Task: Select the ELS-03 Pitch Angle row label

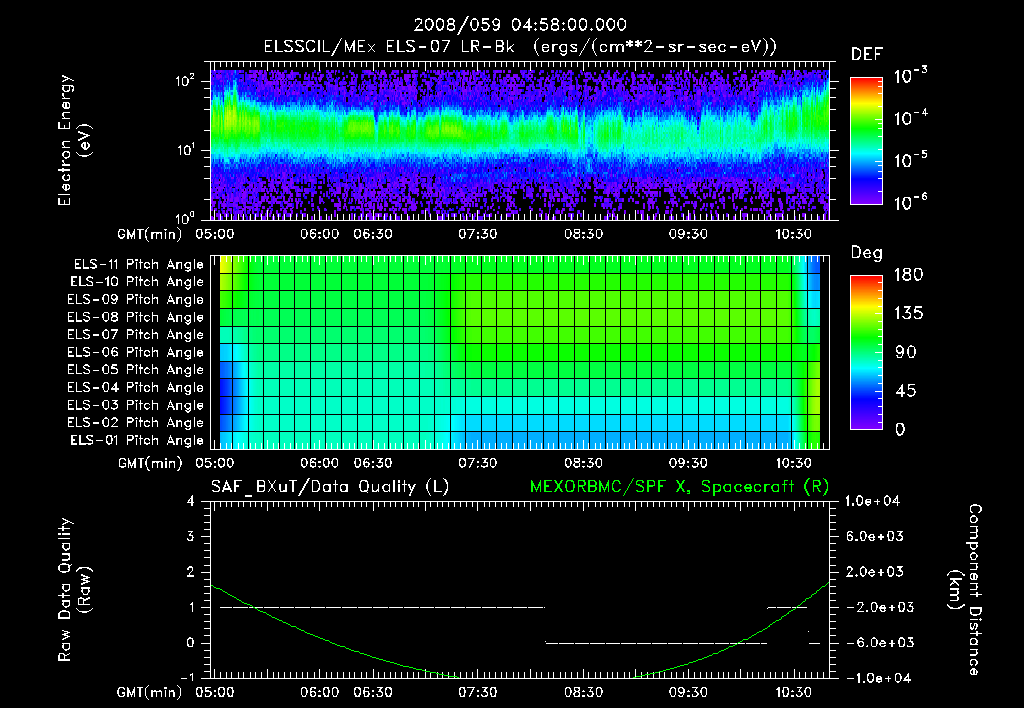Action: [x=136, y=405]
